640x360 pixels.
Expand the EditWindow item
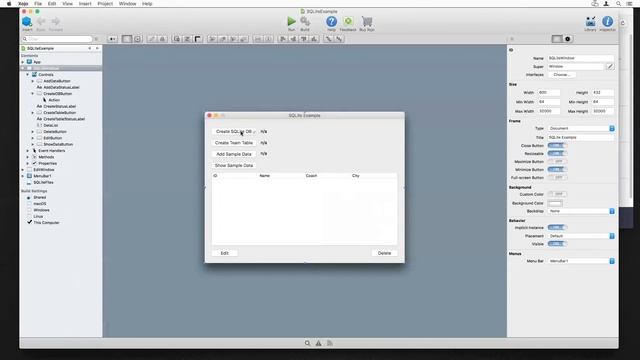[x=23, y=170]
